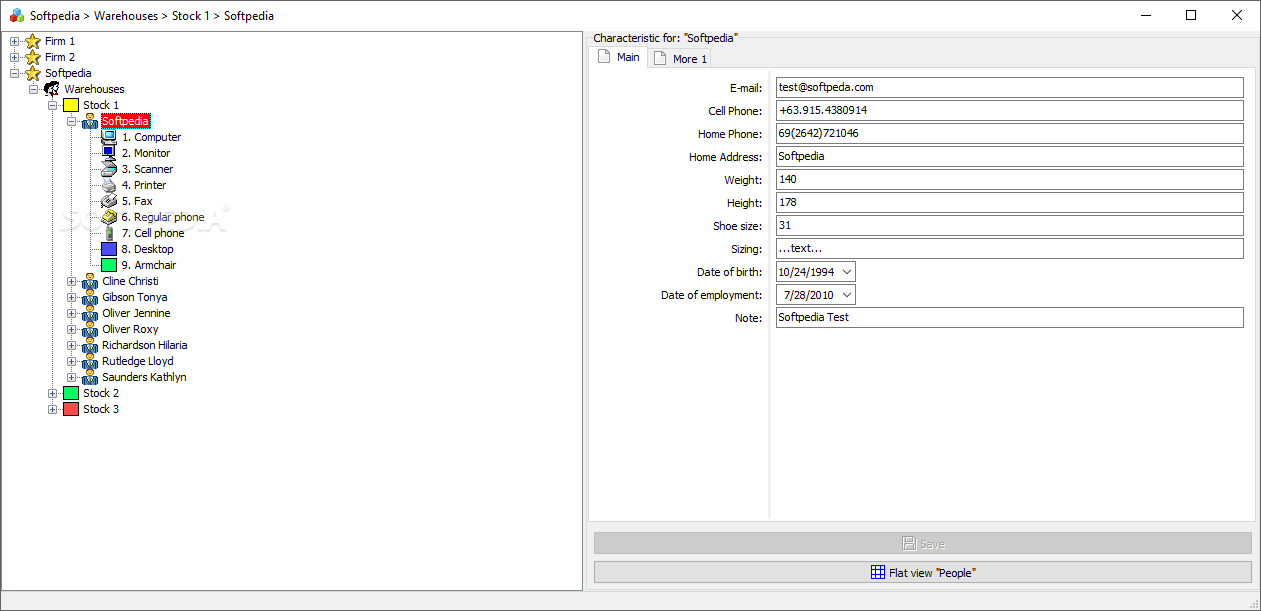The height and width of the screenshot is (611, 1261).
Task: Open Flat view "People"
Action: coord(923,572)
